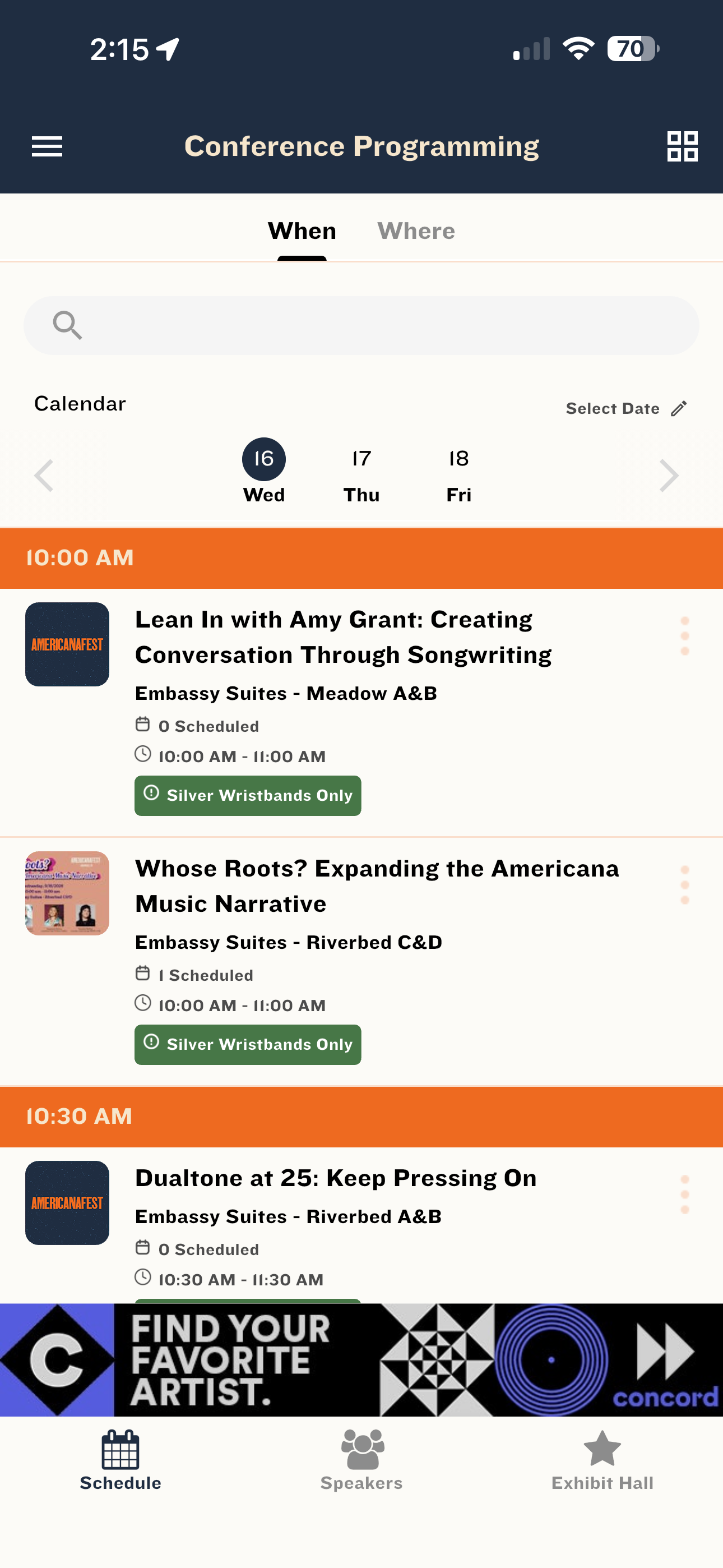
Task: Open Whose Roots session thumbnail image
Action: click(x=67, y=893)
